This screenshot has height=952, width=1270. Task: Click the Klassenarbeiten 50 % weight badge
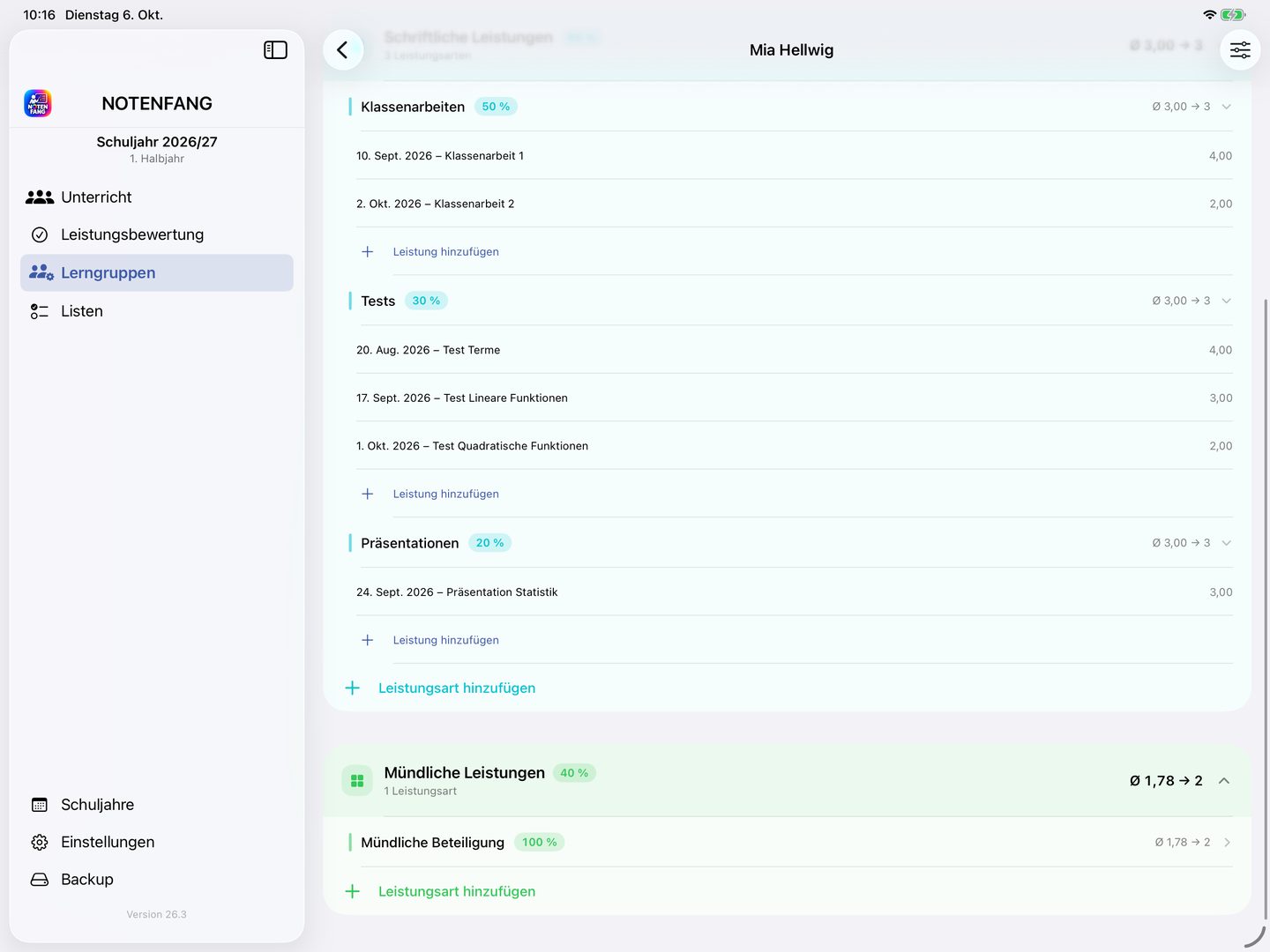pyautogui.click(x=496, y=107)
